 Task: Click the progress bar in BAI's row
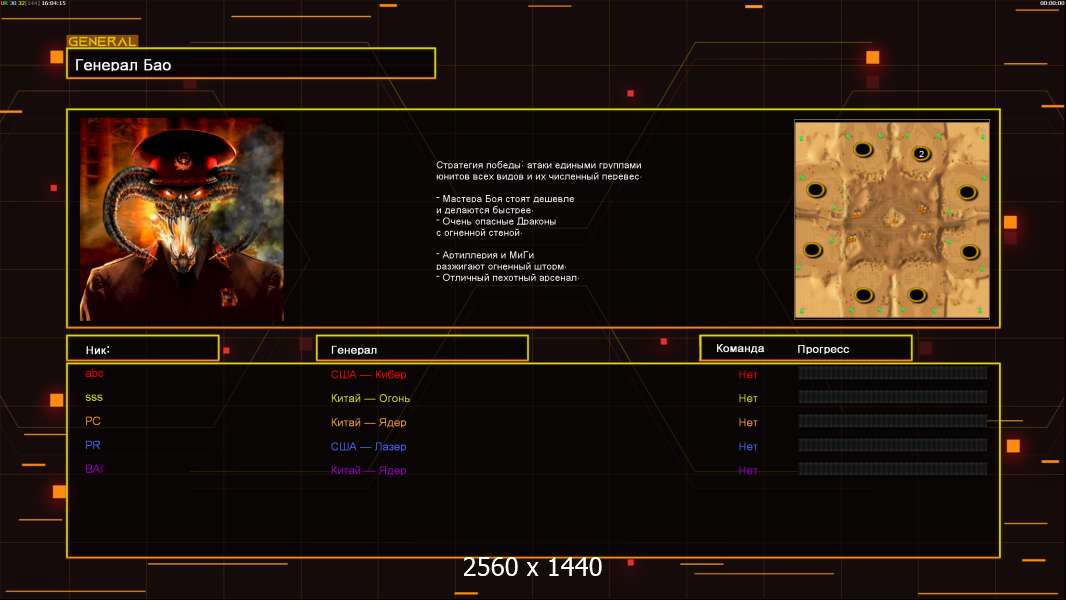click(892, 469)
